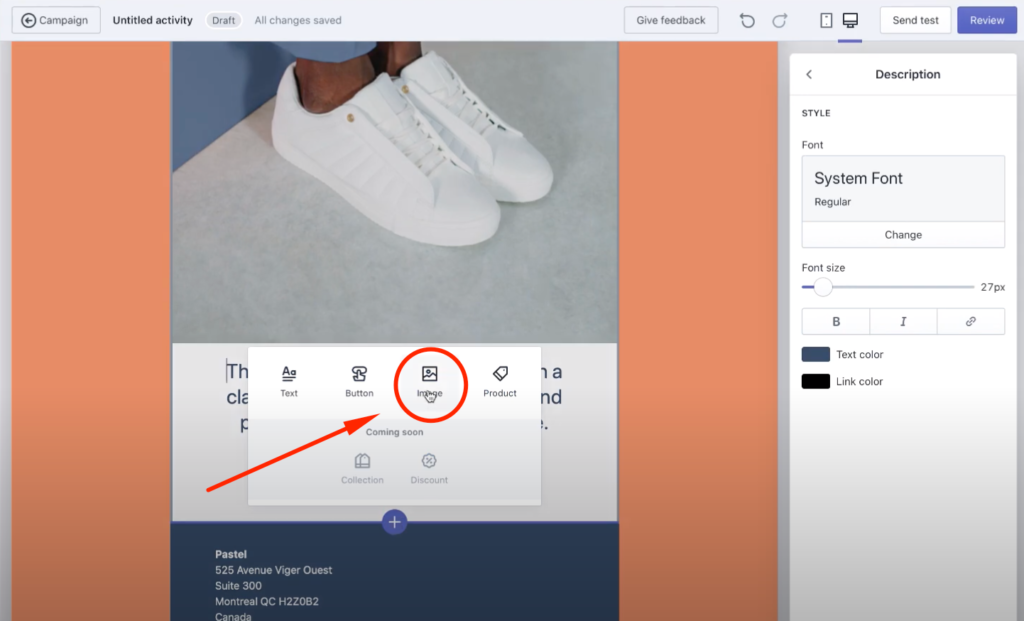Switch to desktop preview

[x=850, y=20]
